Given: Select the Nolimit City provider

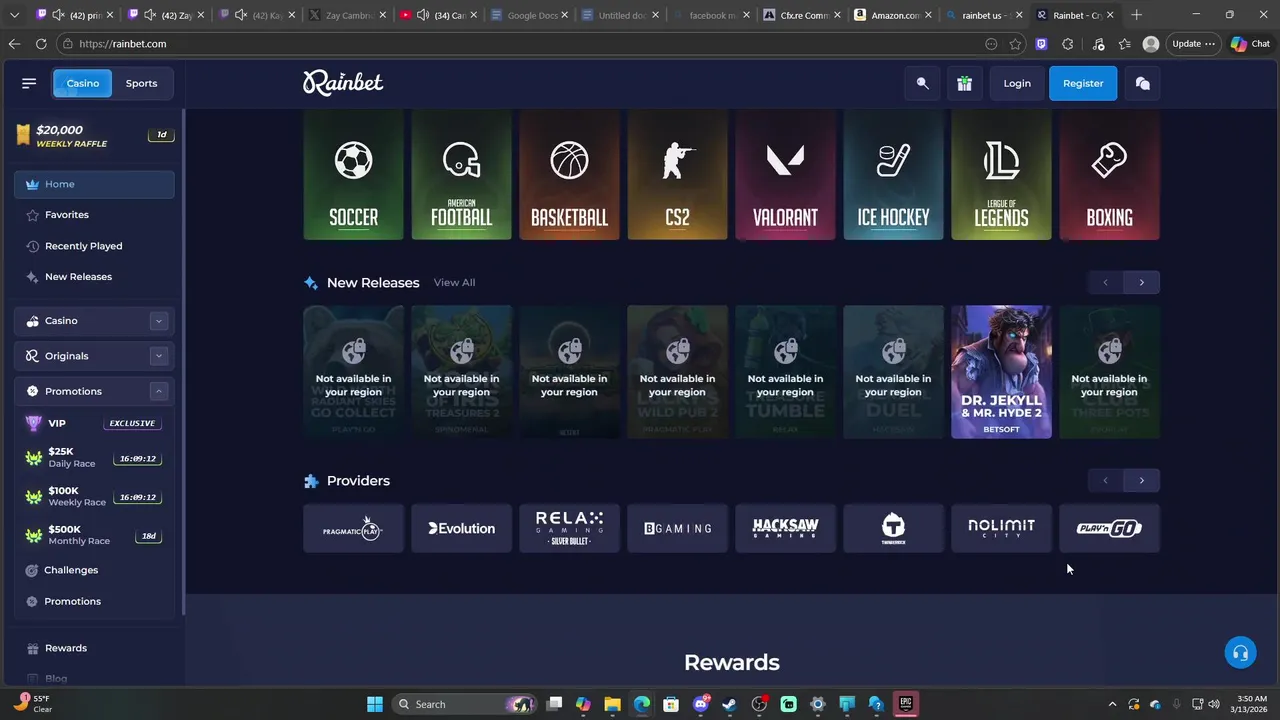Looking at the screenshot, I should 1001,528.
